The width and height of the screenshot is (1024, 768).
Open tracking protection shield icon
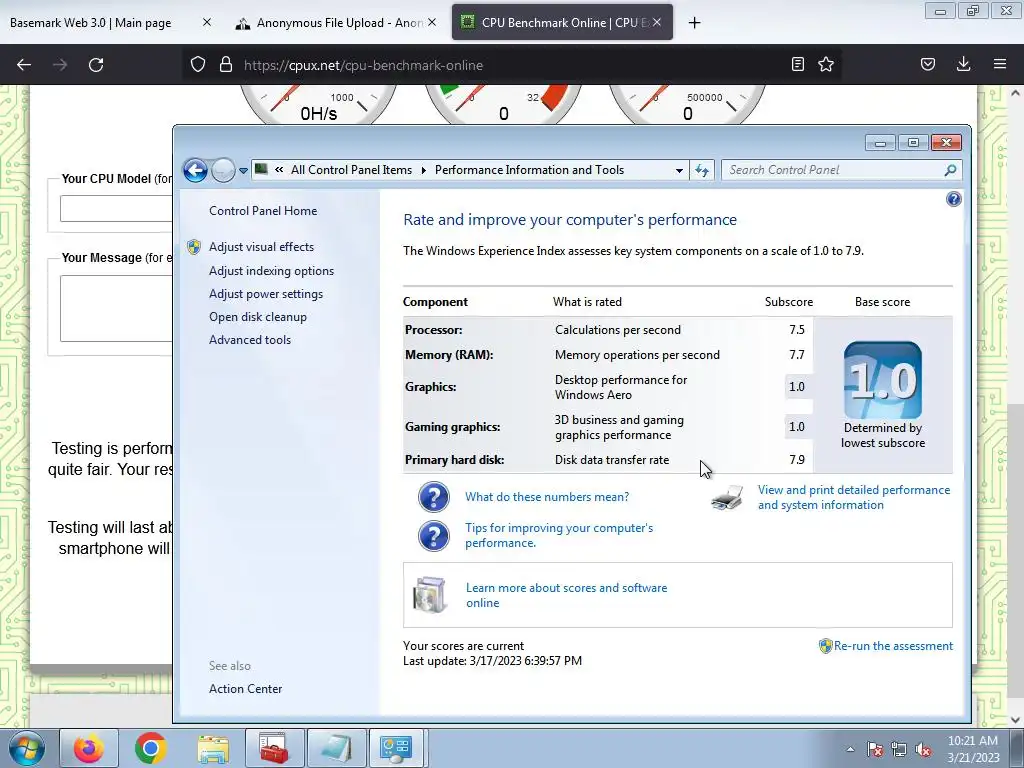198,65
